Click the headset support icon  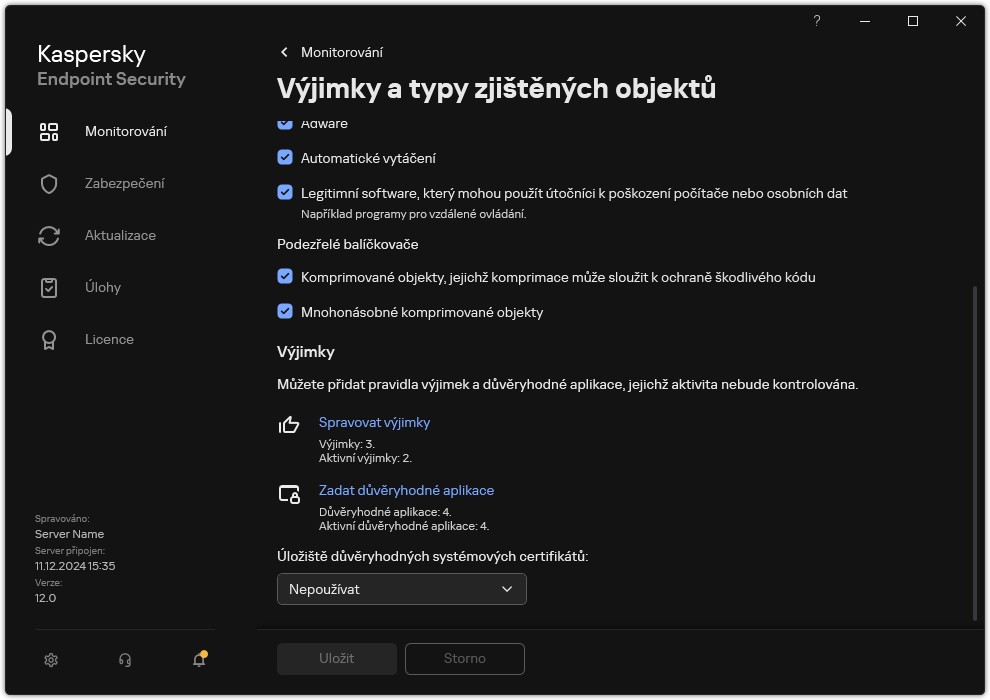(x=124, y=660)
